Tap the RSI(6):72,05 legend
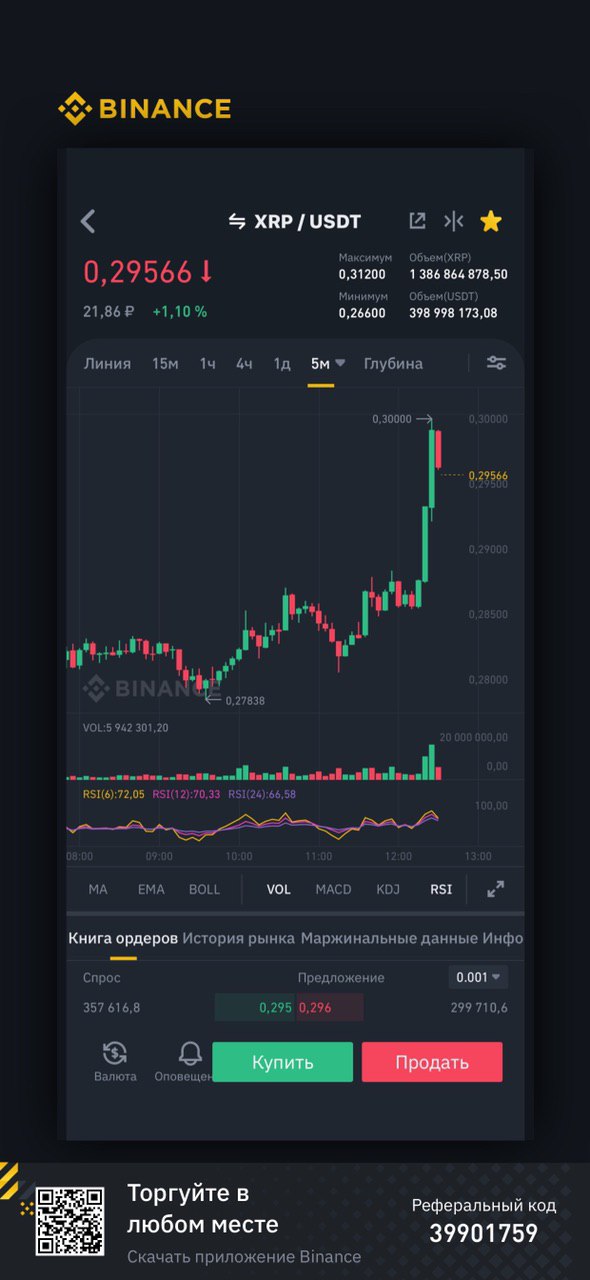The width and height of the screenshot is (590, 1280). click(x=113, y=794)
